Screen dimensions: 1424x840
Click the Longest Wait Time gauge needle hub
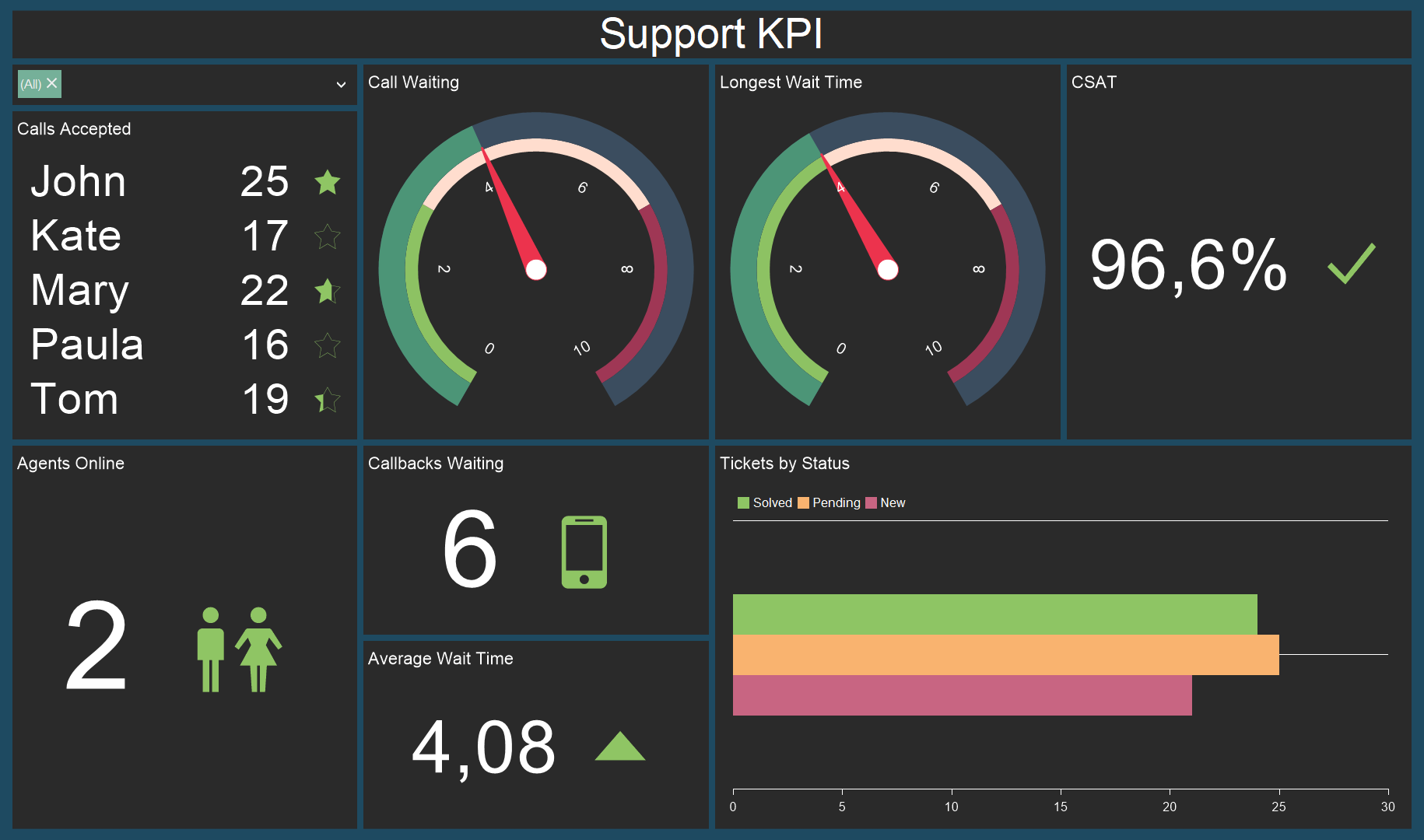888,270
